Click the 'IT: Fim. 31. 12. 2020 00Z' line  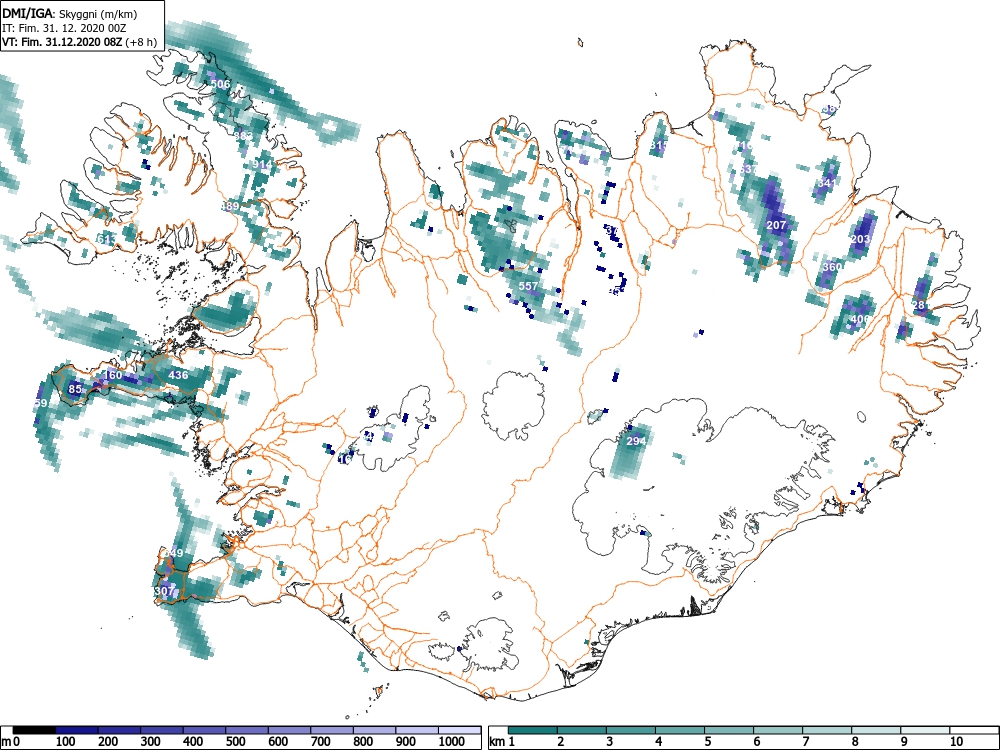click(64, 28)
